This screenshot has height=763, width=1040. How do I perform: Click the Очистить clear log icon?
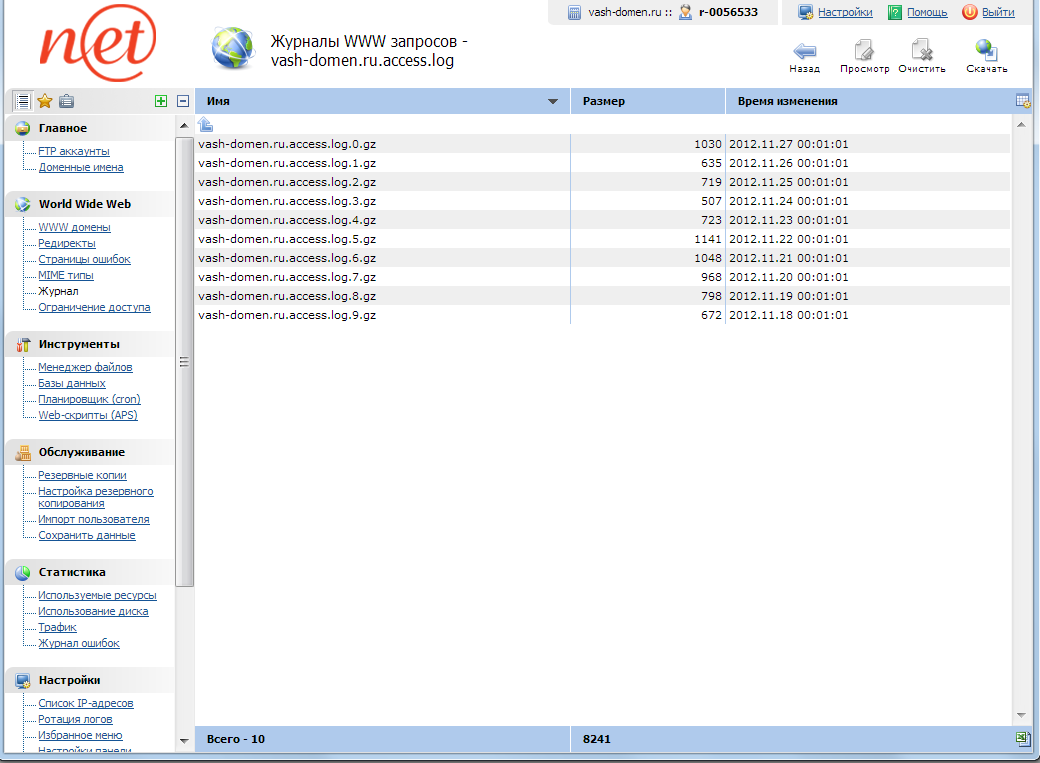[921, 51]
